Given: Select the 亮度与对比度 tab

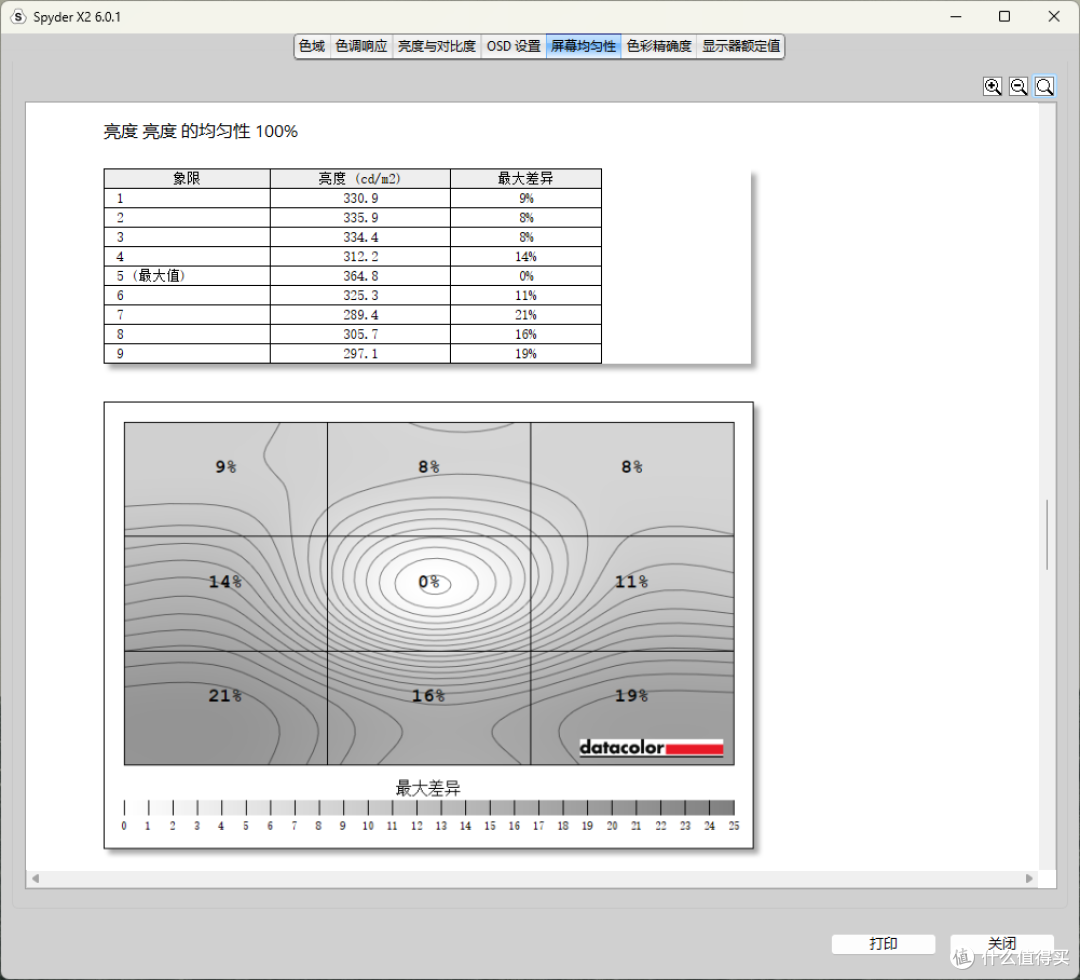Looking at the screenshot, I should [x=437, y=46].
